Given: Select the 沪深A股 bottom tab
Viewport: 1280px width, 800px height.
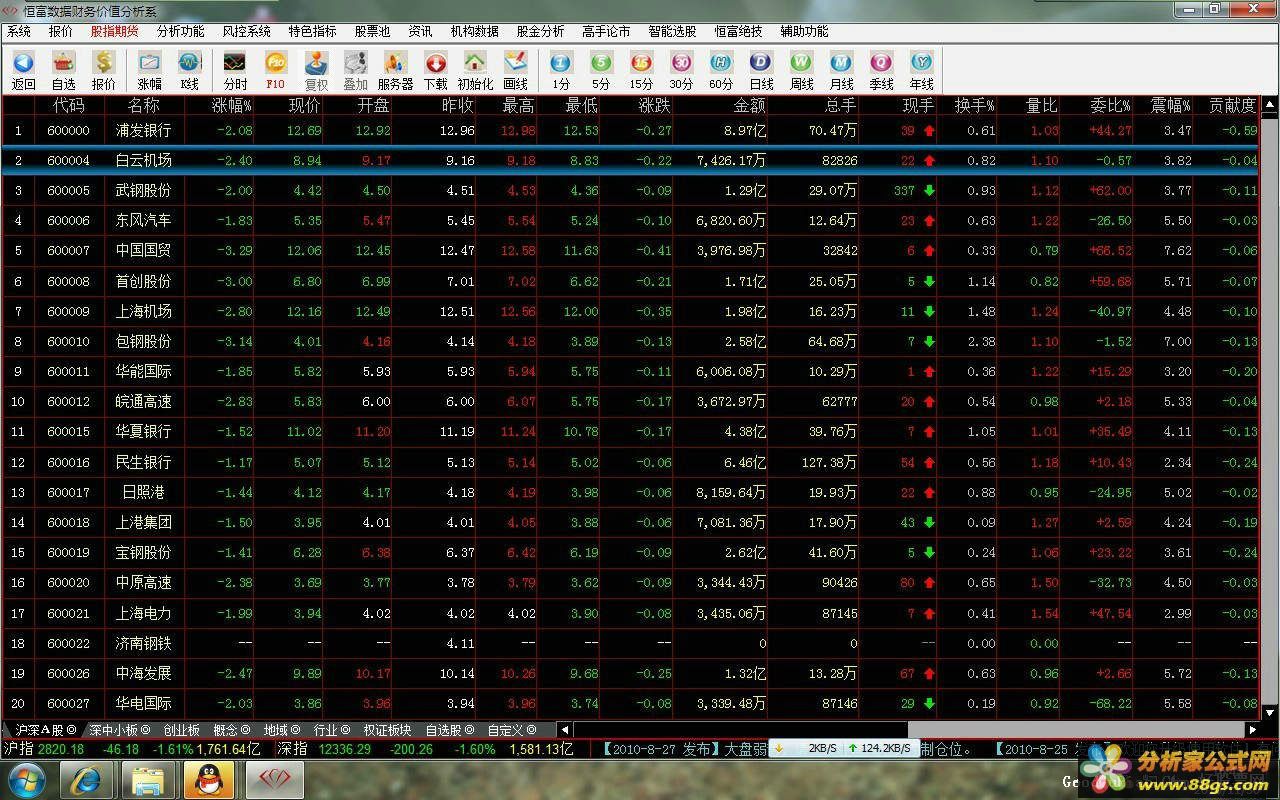Looking at the screenshot, I should click(43, 730).
